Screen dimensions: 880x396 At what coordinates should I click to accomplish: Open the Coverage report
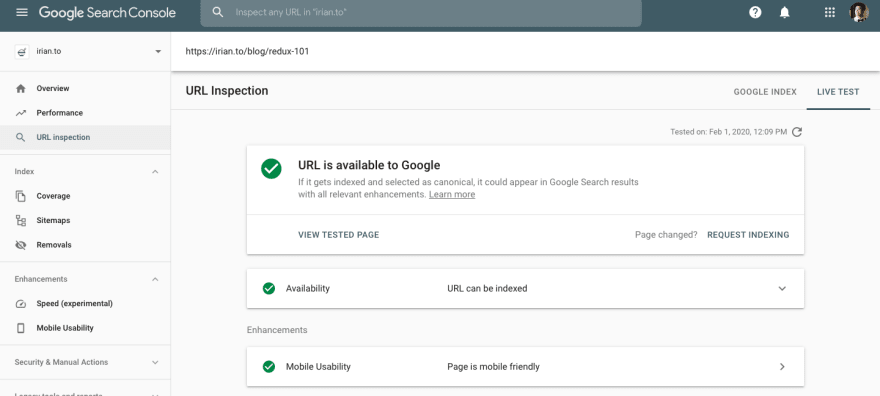pyautogui.click(x=53, y=196)
